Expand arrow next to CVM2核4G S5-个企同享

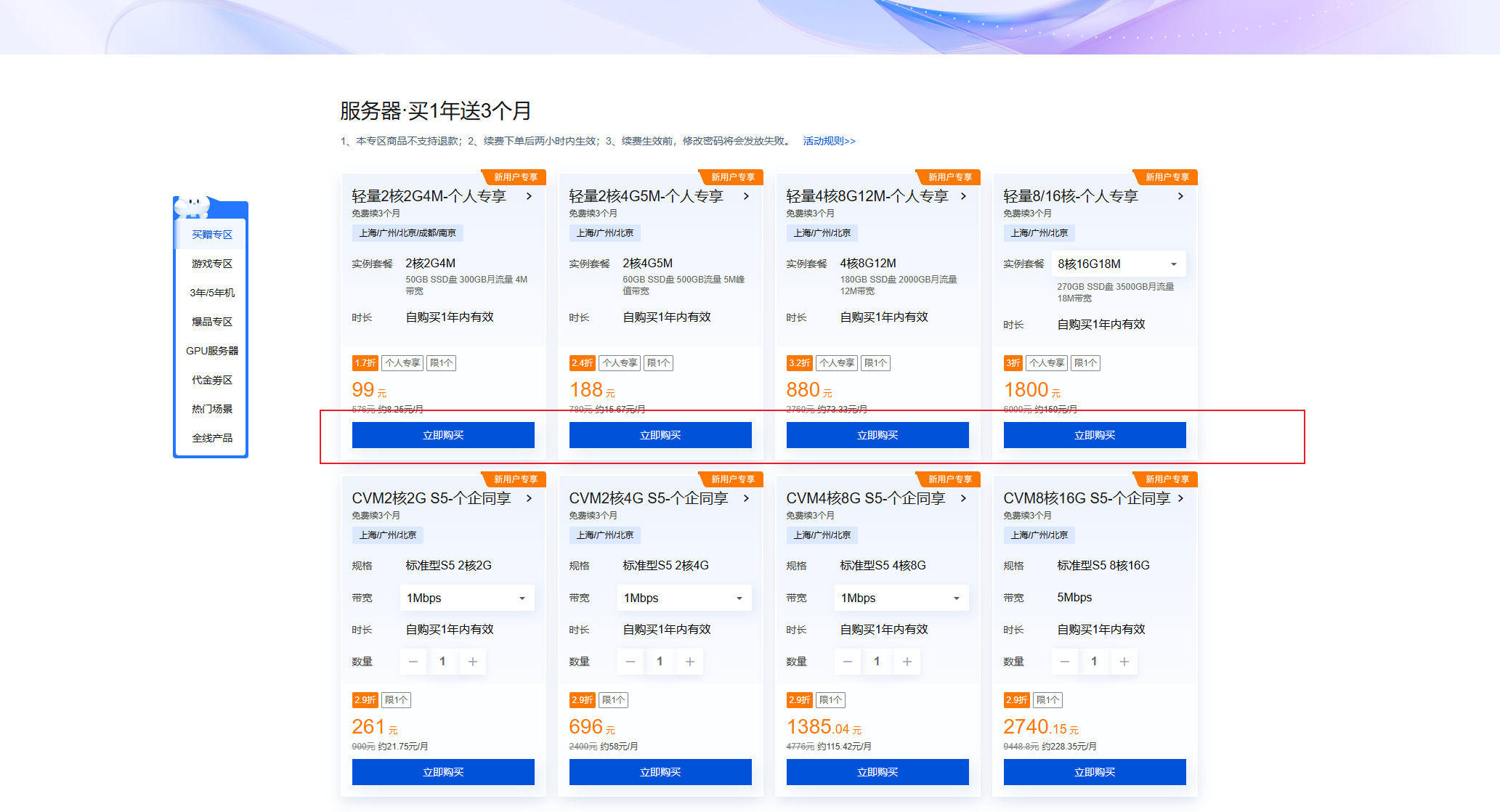pyautogui.click(x=746, y=498)
